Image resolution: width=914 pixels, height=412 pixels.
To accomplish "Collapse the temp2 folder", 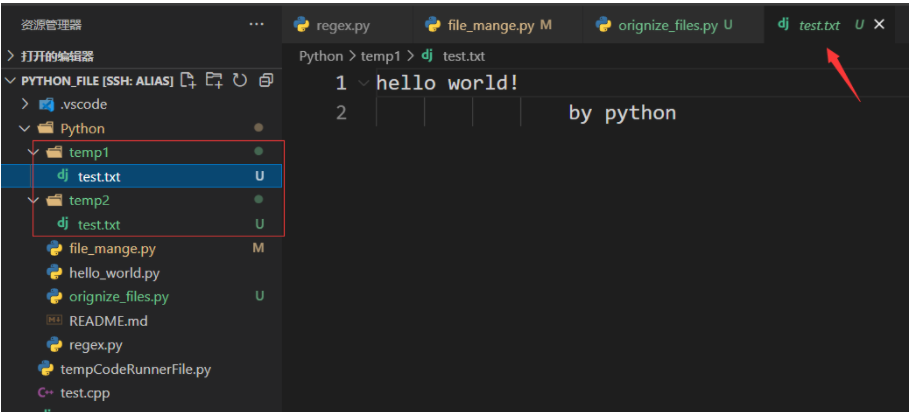I will click(x=34, y=200).
